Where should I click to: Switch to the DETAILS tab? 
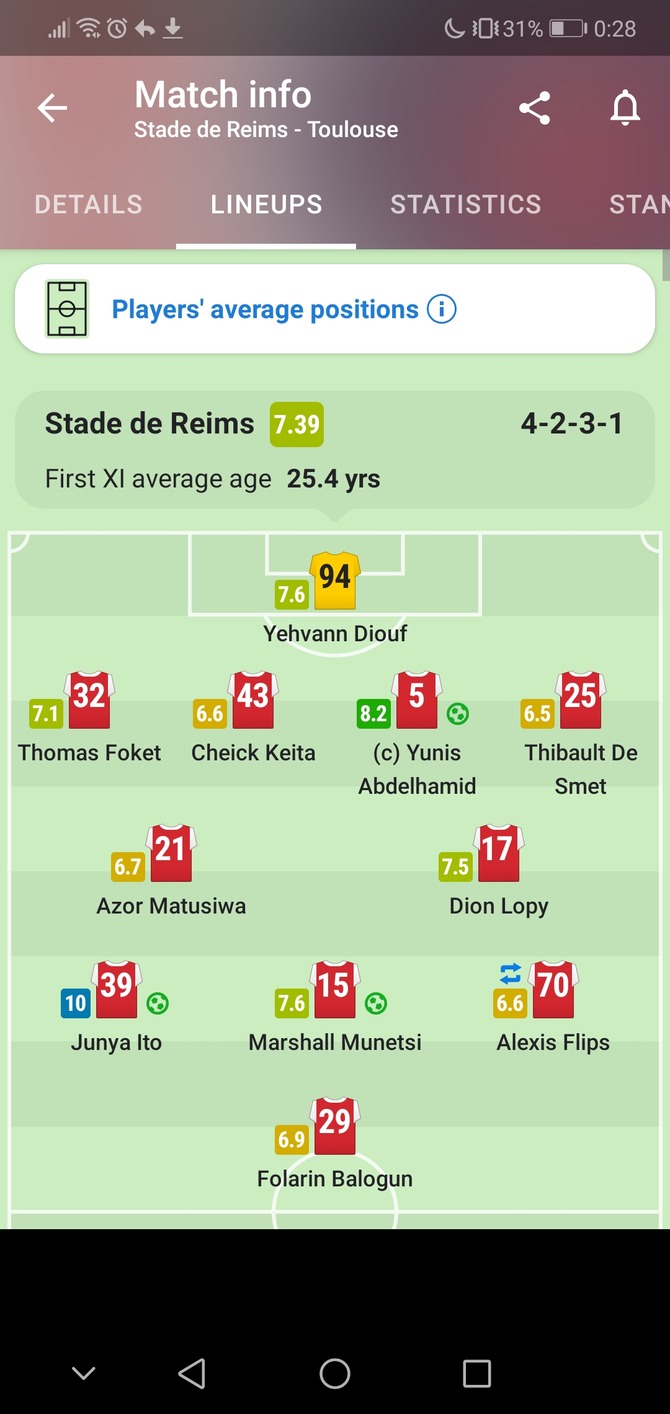coord(88,205)
